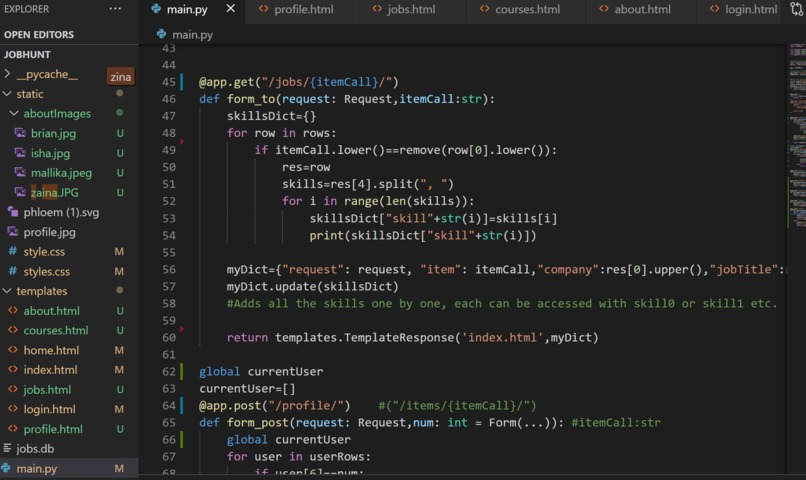Click the U status badge beside brian.jpg
The image size is (806, 480).
pyautogui.click(x=120, y=134)
